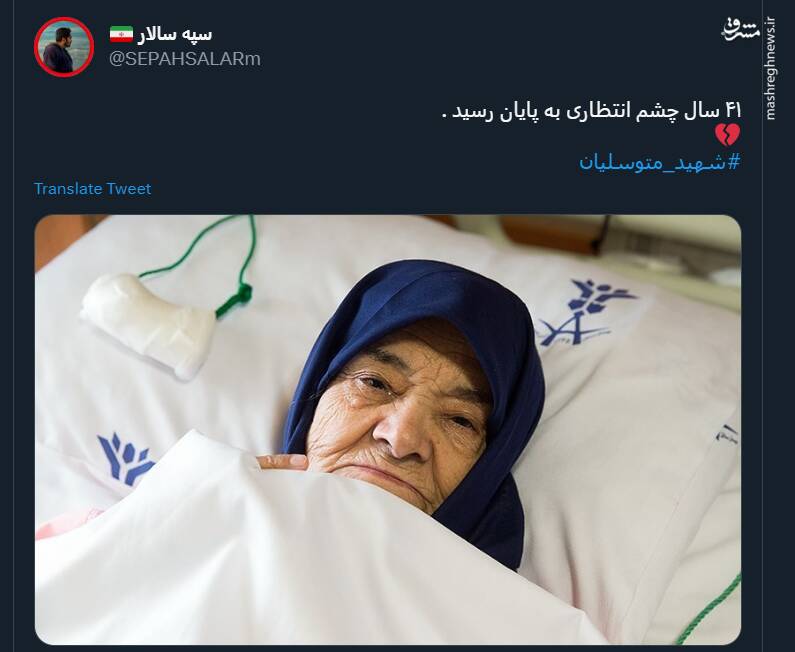Image resolution: width=795 pixels, height=652 pixels.
Task: Click the green cord at the photo's bottom-right
Action: pos(709,610)
